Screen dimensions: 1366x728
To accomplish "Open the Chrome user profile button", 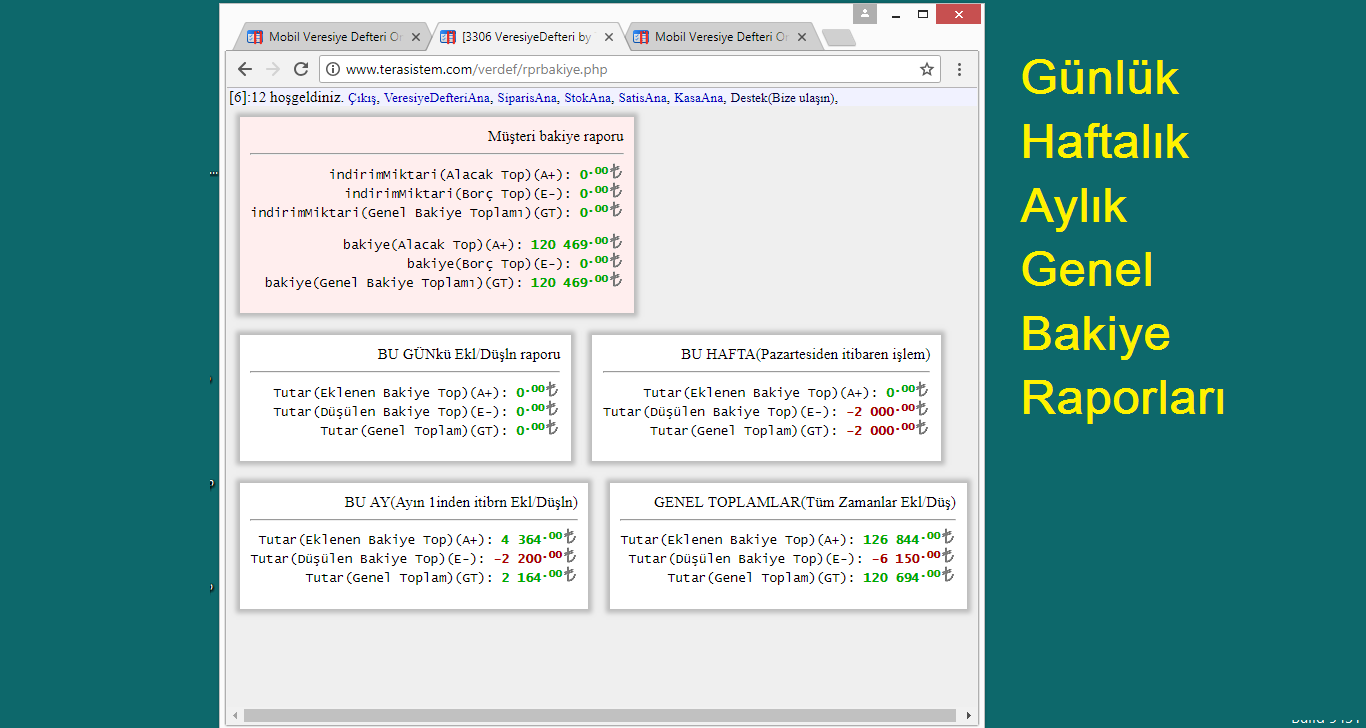I will pyautogui.click(x=865, y=14).
